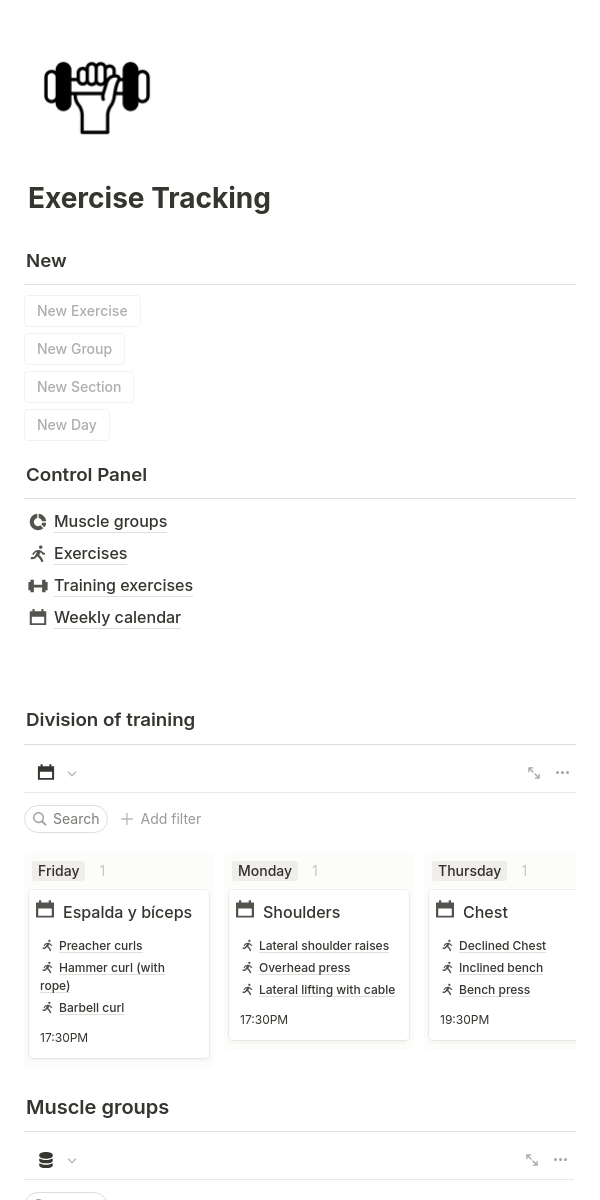Open the Weekly calendar page link
Viewport: 600px width, 1200px height.
(117, 618)
